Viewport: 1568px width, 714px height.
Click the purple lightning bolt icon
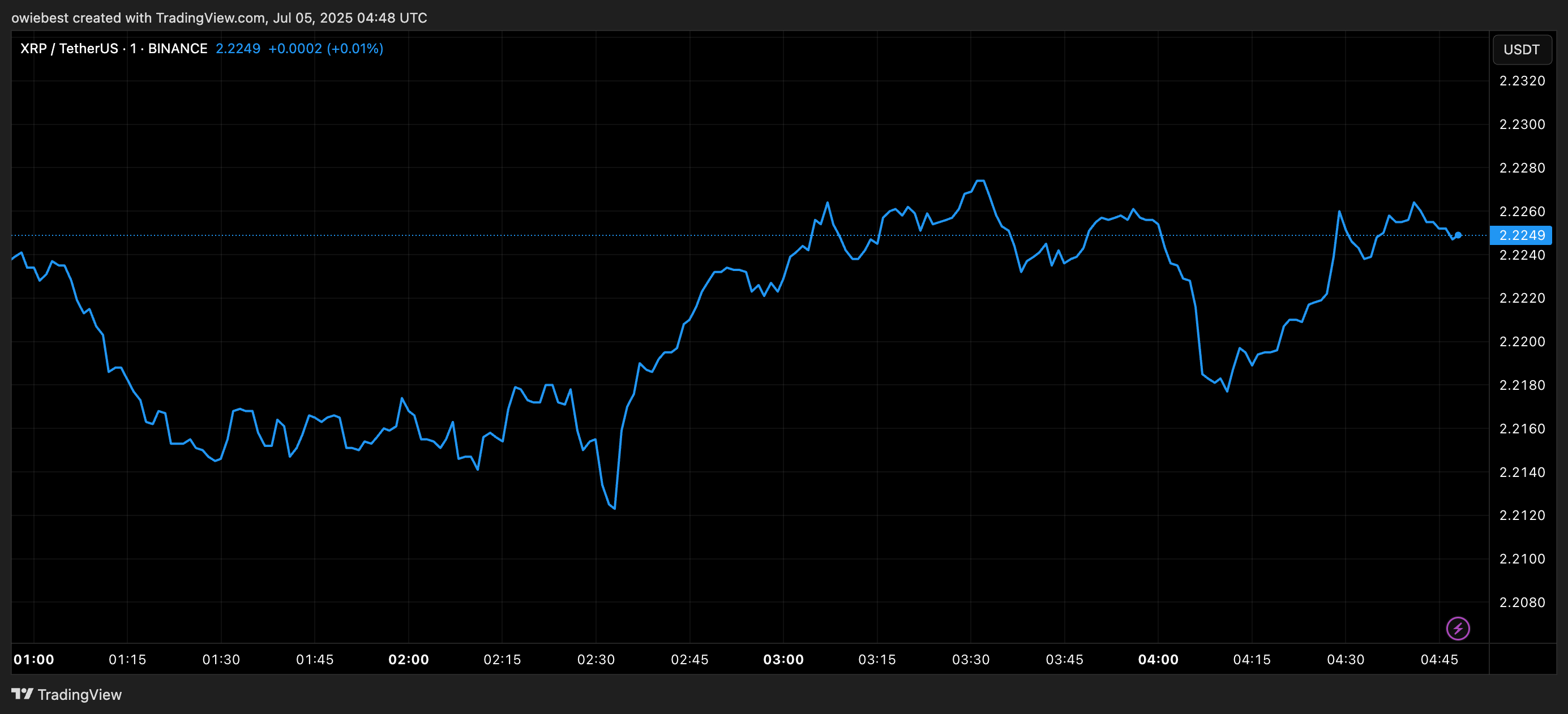[x=1458, y=628]
